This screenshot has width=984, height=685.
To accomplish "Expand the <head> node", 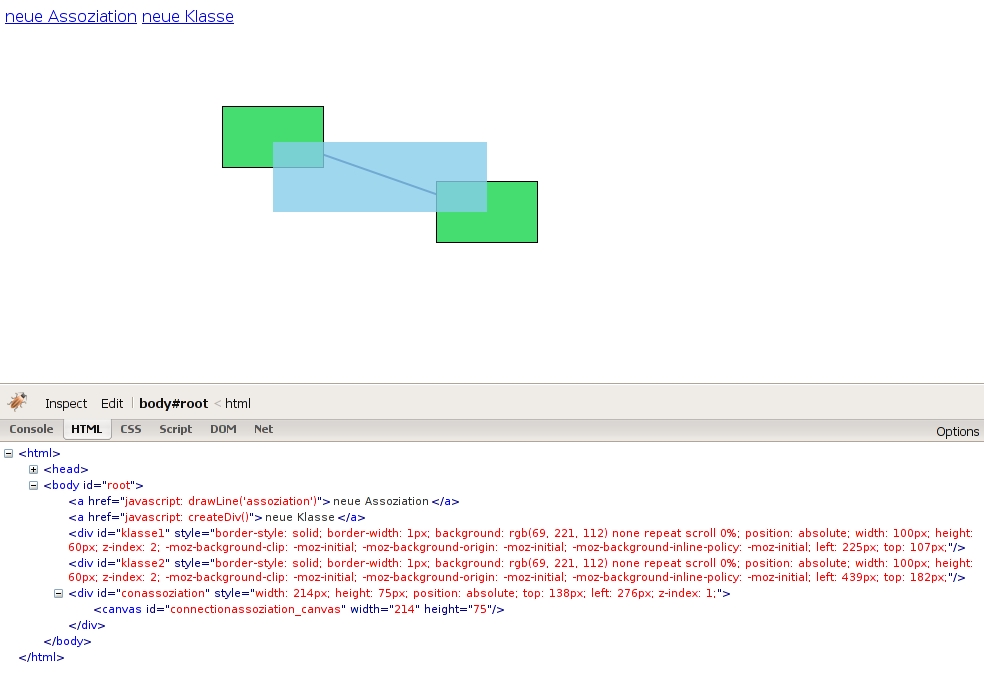I will pyautogui.click(x=34, y=469).
